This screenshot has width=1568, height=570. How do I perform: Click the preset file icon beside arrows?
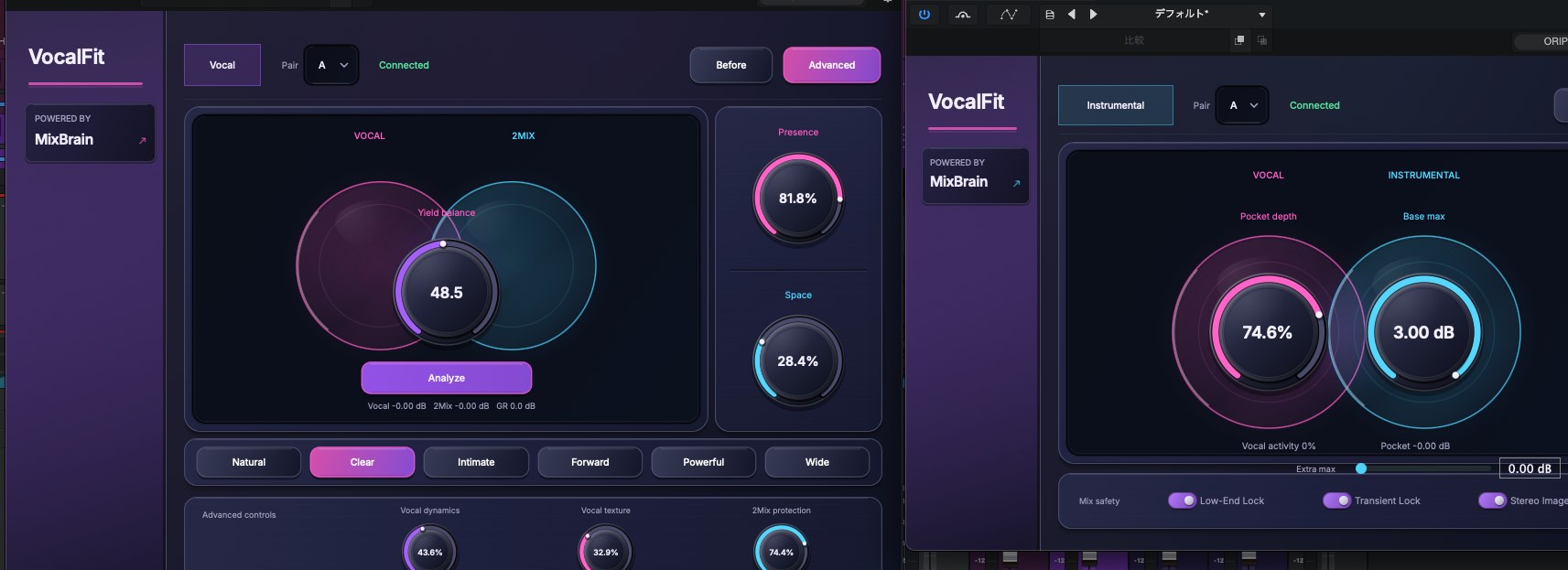[x=1049, y=15]
